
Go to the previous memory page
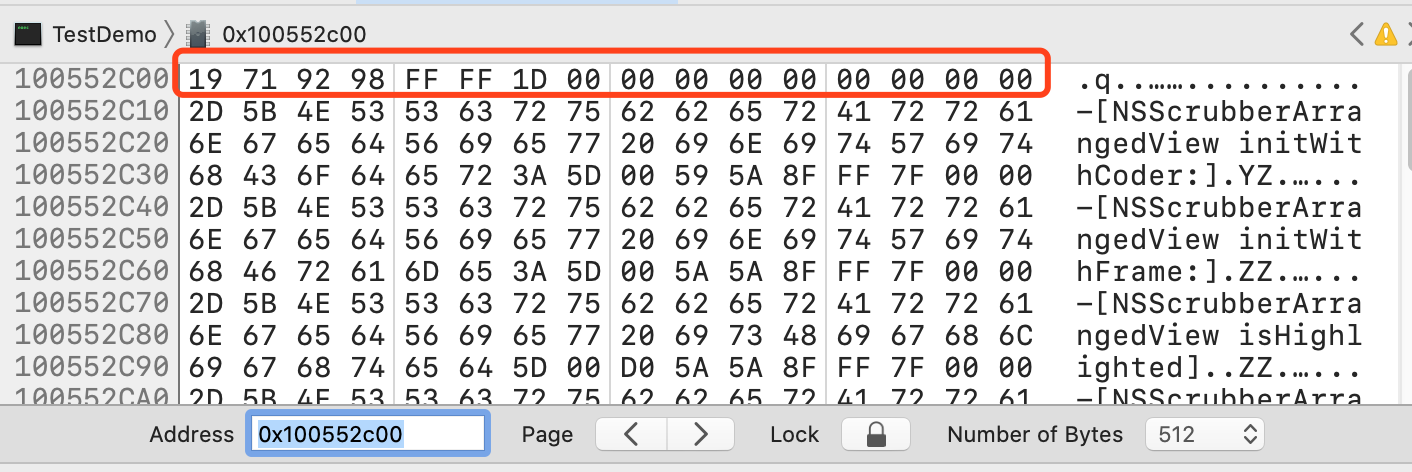tap(631, 434)
